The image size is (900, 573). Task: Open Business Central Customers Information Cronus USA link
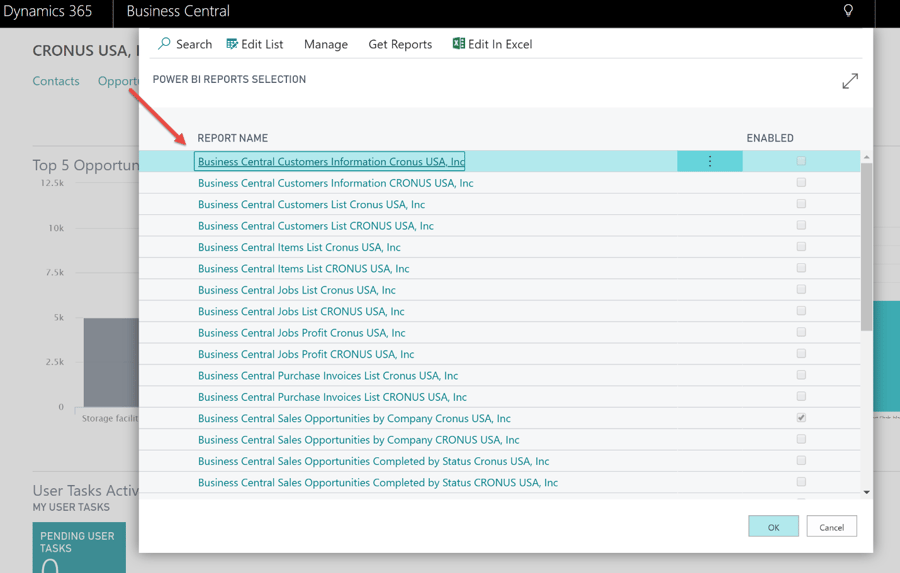point(331,161)
